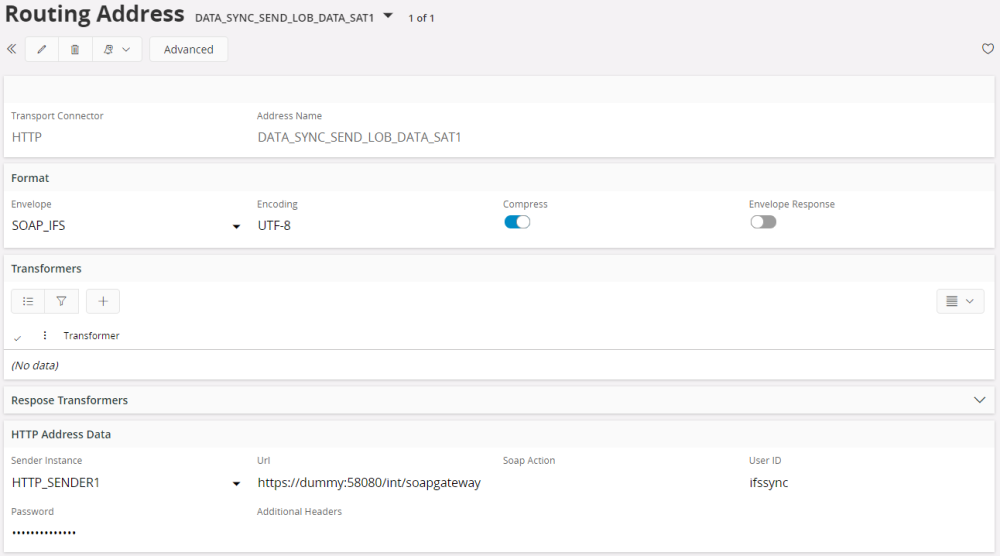1000x556 pixels.
Task: Open the Sender Instance HTTP_SENDER1 dropdown
Action: 236,484
